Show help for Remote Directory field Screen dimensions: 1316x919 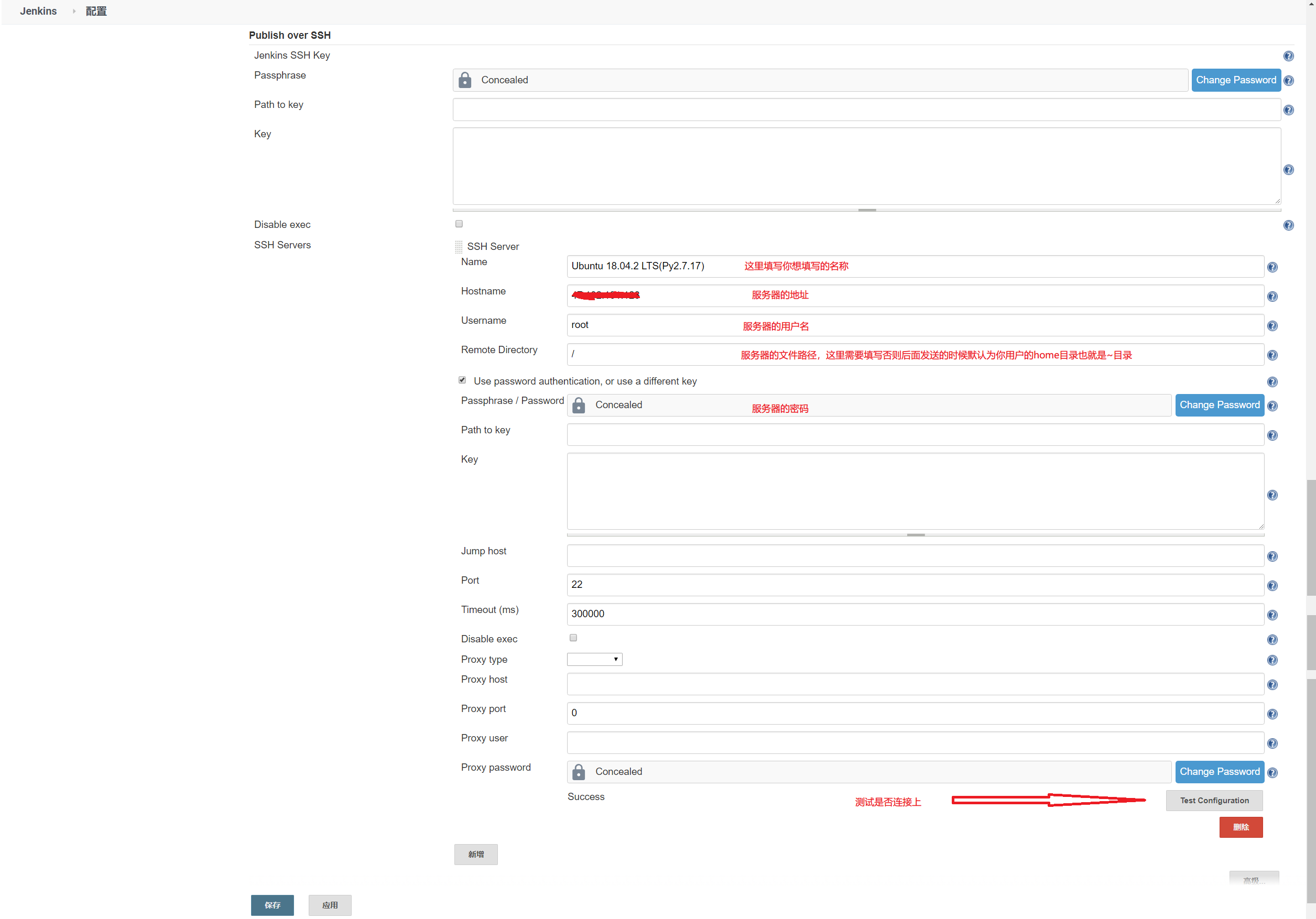(1272, 355)
